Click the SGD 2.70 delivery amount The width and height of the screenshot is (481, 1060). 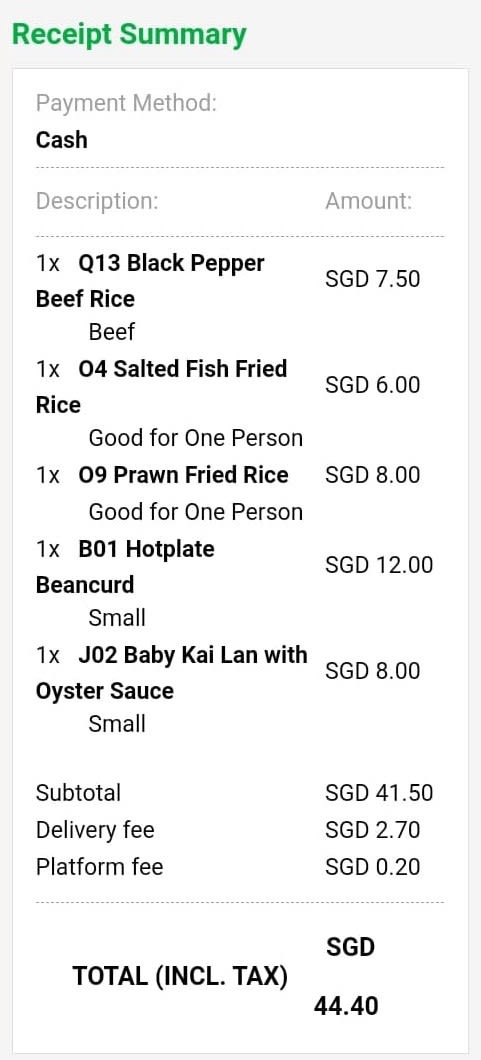tap(372, 829)
